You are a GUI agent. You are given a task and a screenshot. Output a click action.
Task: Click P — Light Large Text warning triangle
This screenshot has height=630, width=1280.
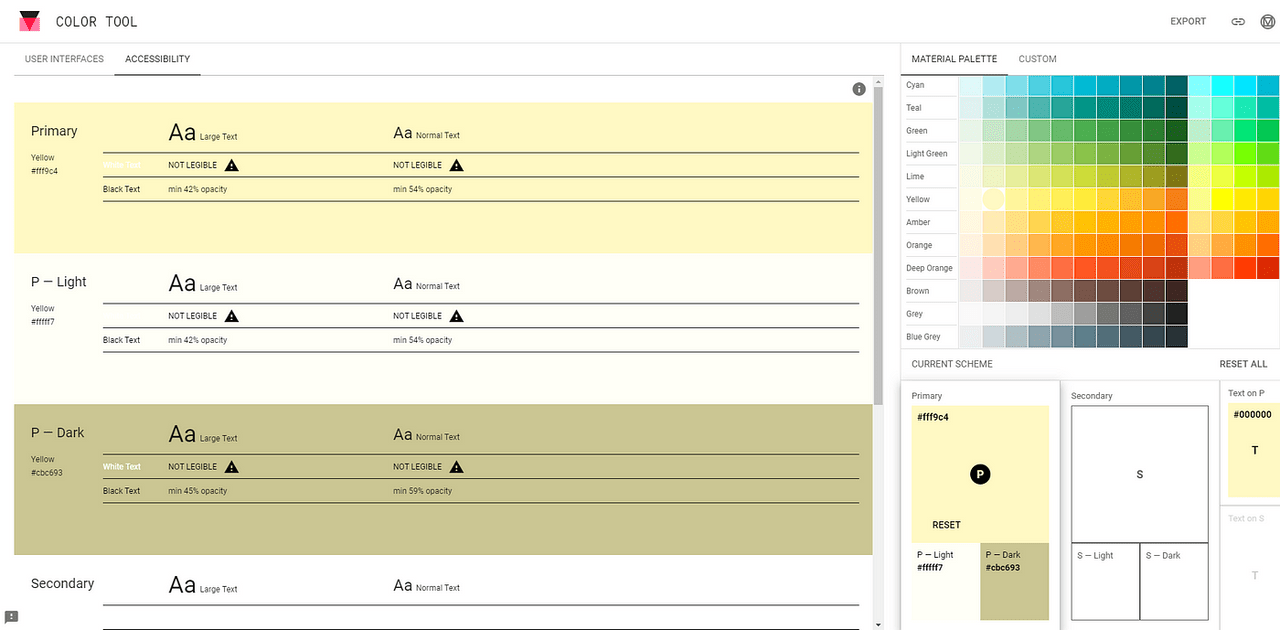click(231, 316)
